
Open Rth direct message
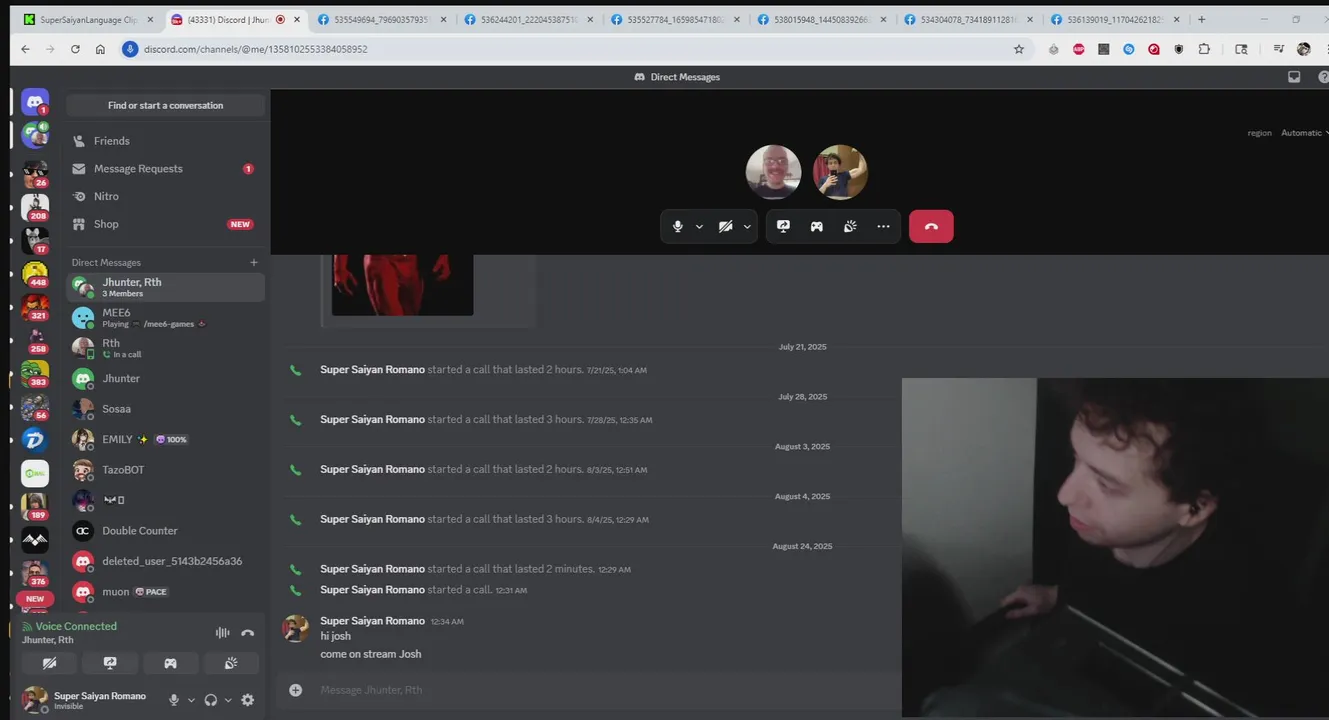coord(166,348)
